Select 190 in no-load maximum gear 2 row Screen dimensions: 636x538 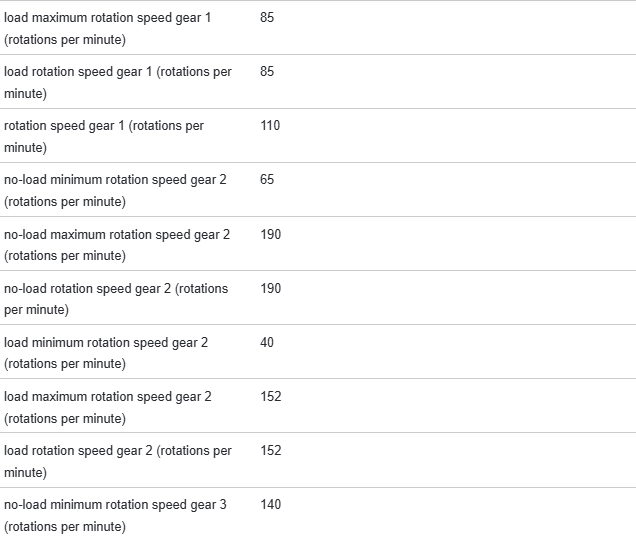point(270,234)
